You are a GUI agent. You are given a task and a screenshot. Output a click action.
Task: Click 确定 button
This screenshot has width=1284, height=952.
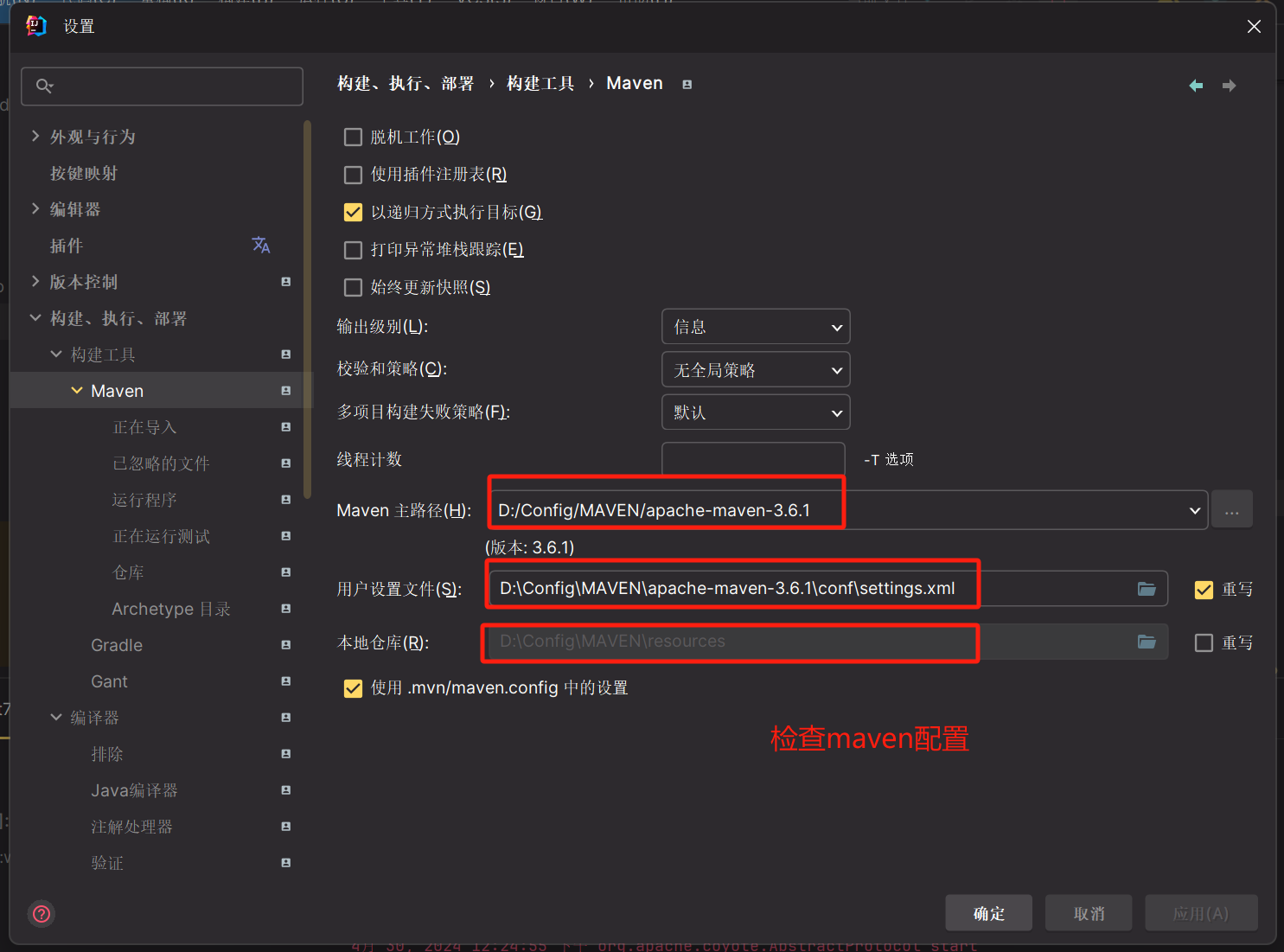click(989, 913)
